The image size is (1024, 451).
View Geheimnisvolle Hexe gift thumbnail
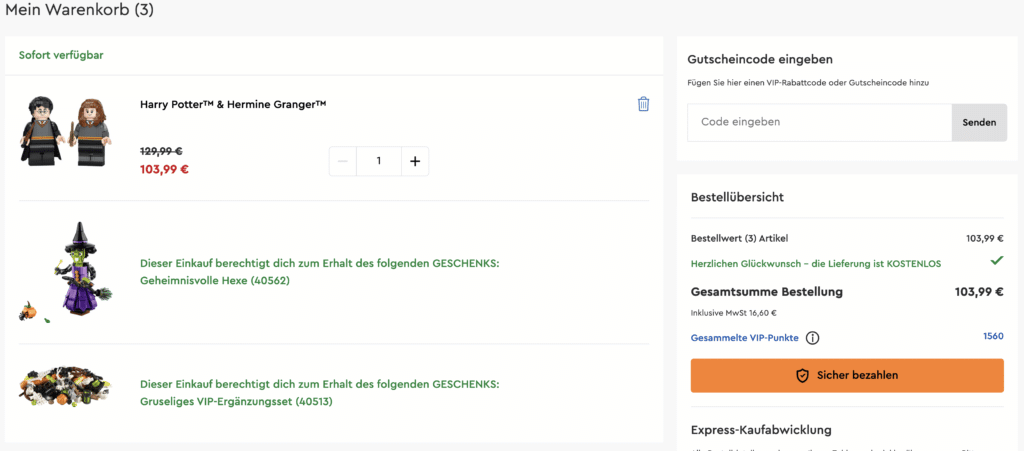[66, 272]
